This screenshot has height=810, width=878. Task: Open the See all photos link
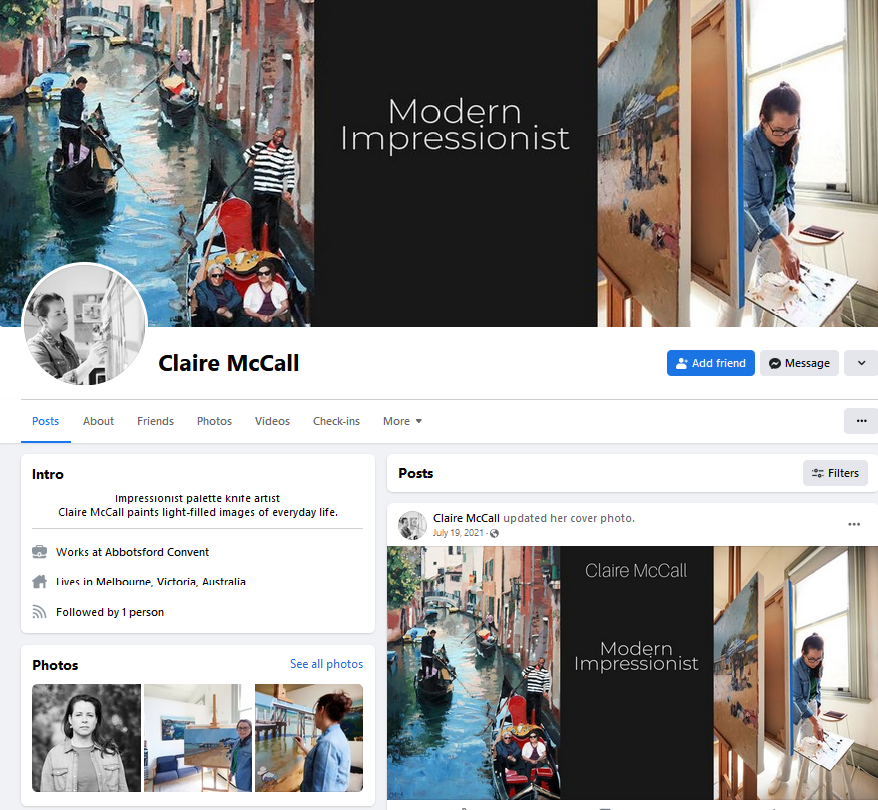coord(326,664)
